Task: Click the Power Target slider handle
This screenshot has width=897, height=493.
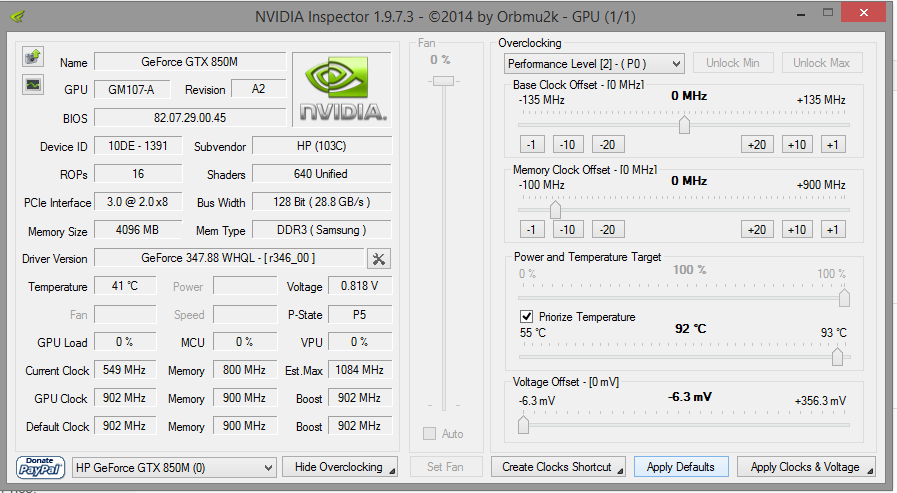Action: click(x=844, y=298)
